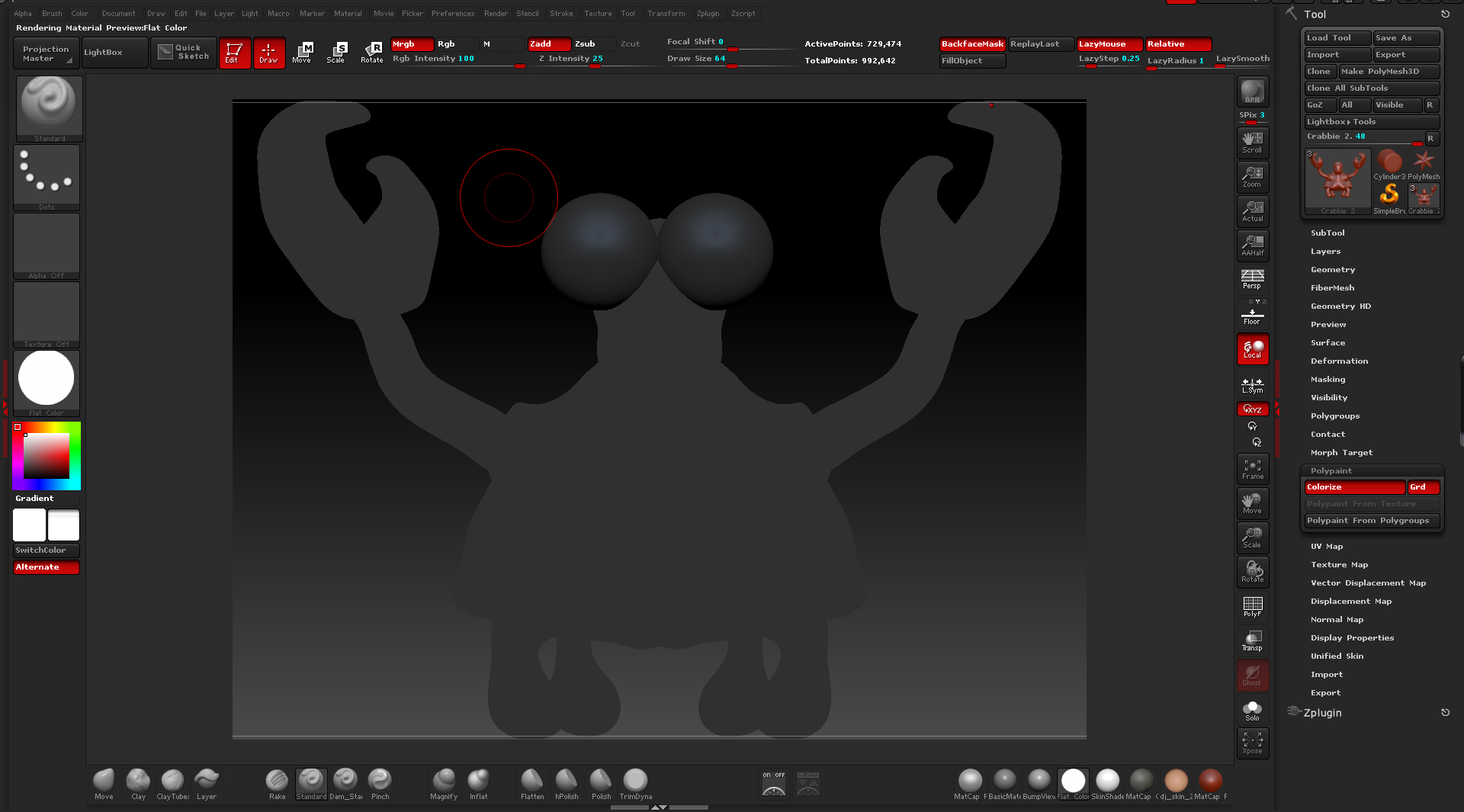The width and height of the screenshot is (1464, 812).
Task: Toggle Local transformations
Action: 1252,349
